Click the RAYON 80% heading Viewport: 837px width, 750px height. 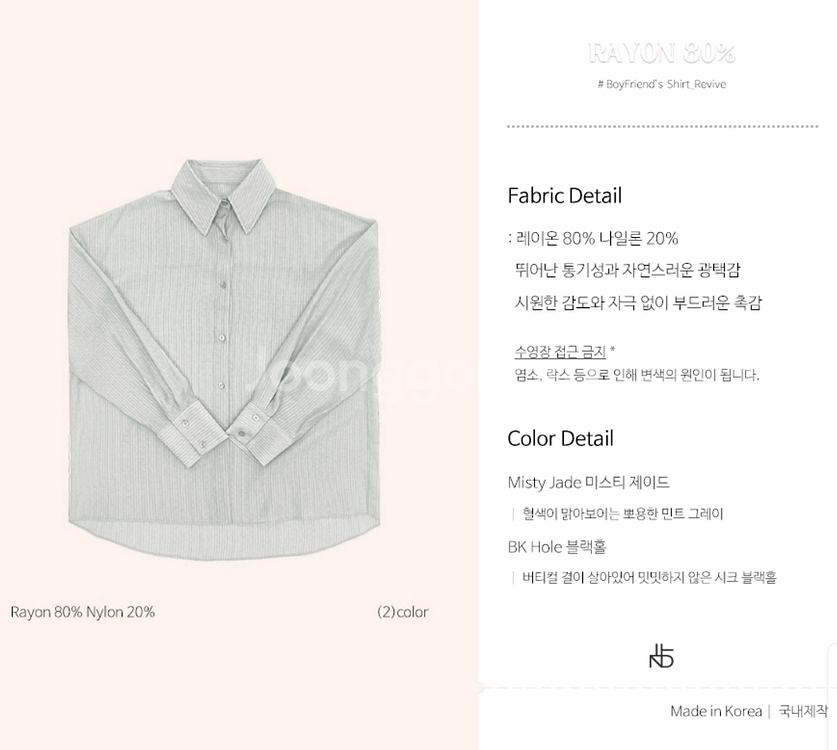[x=662, y=53]
